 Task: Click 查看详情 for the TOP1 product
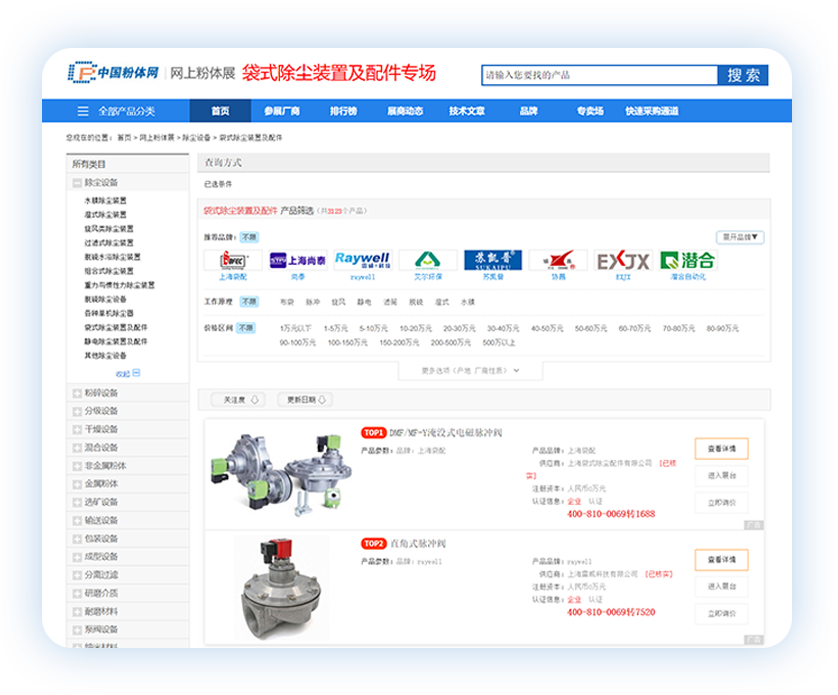pos(721,449)
